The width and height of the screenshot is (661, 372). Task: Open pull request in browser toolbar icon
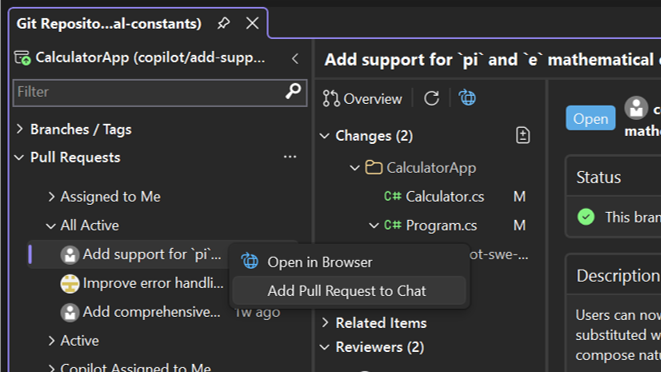point(467,98)
